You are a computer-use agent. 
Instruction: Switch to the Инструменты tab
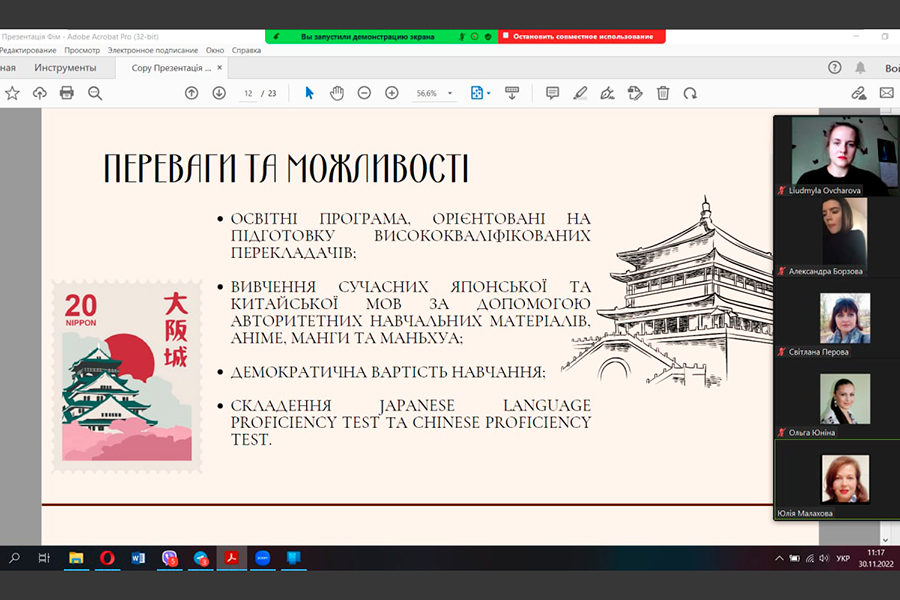coord(65,68)
